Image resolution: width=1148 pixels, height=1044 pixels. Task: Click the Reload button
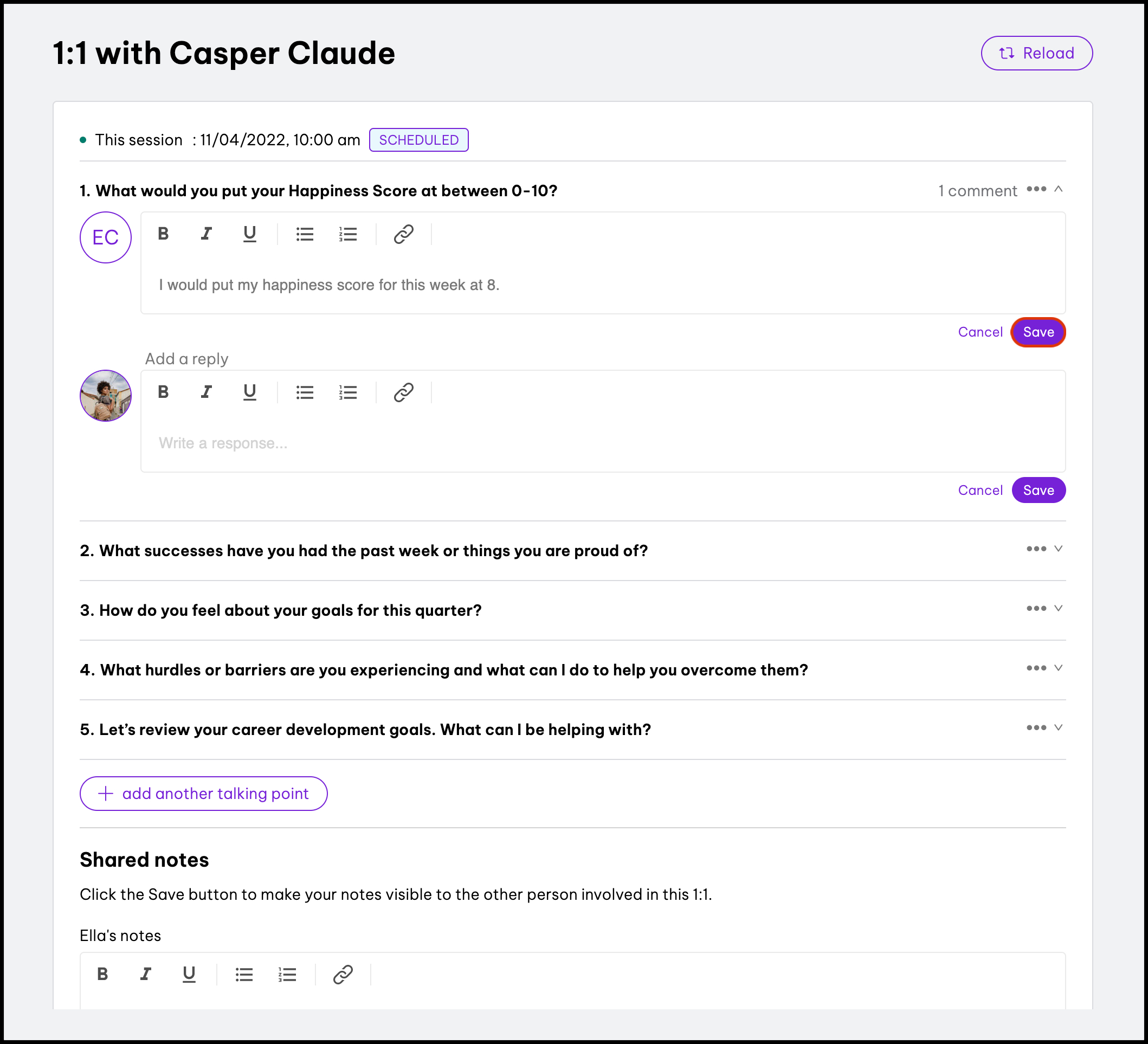tap(1036, 54)
